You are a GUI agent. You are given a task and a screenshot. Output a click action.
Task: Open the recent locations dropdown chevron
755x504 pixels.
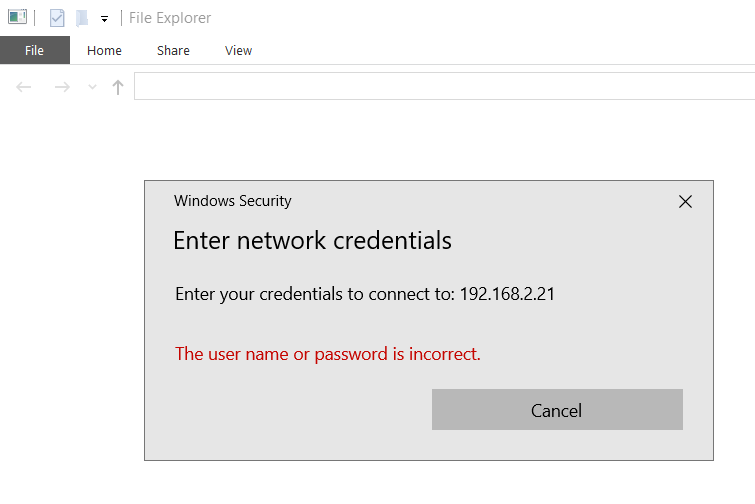coord(92,87)
